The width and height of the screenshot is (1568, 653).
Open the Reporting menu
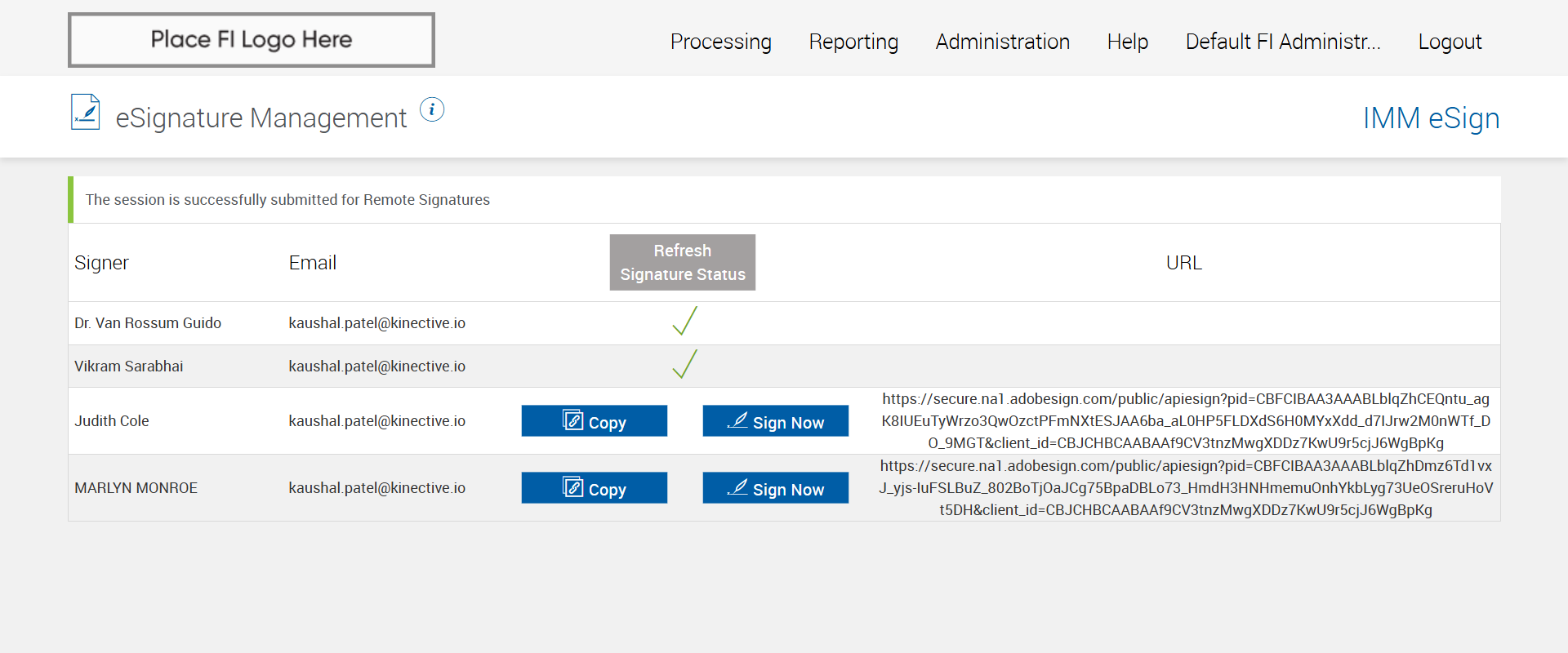[853, 42]
